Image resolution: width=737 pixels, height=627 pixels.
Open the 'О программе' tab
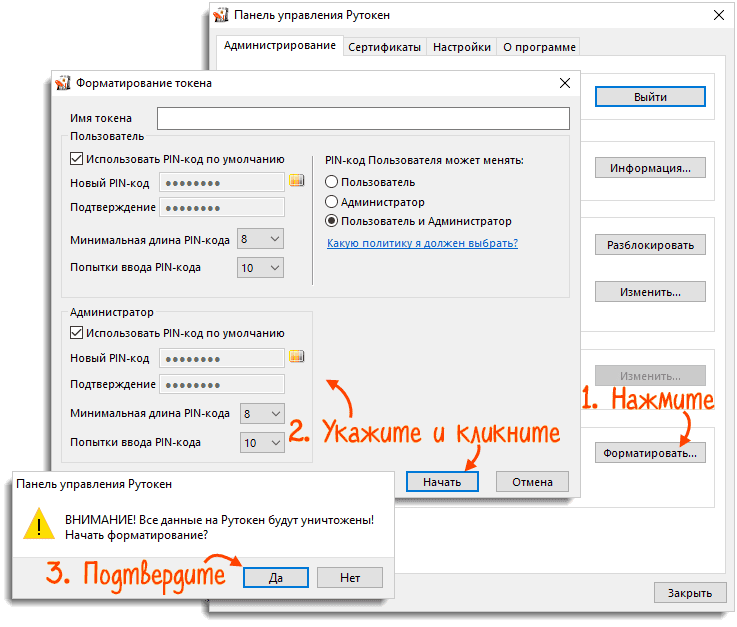pyautogui.click(x=538, y=47)
